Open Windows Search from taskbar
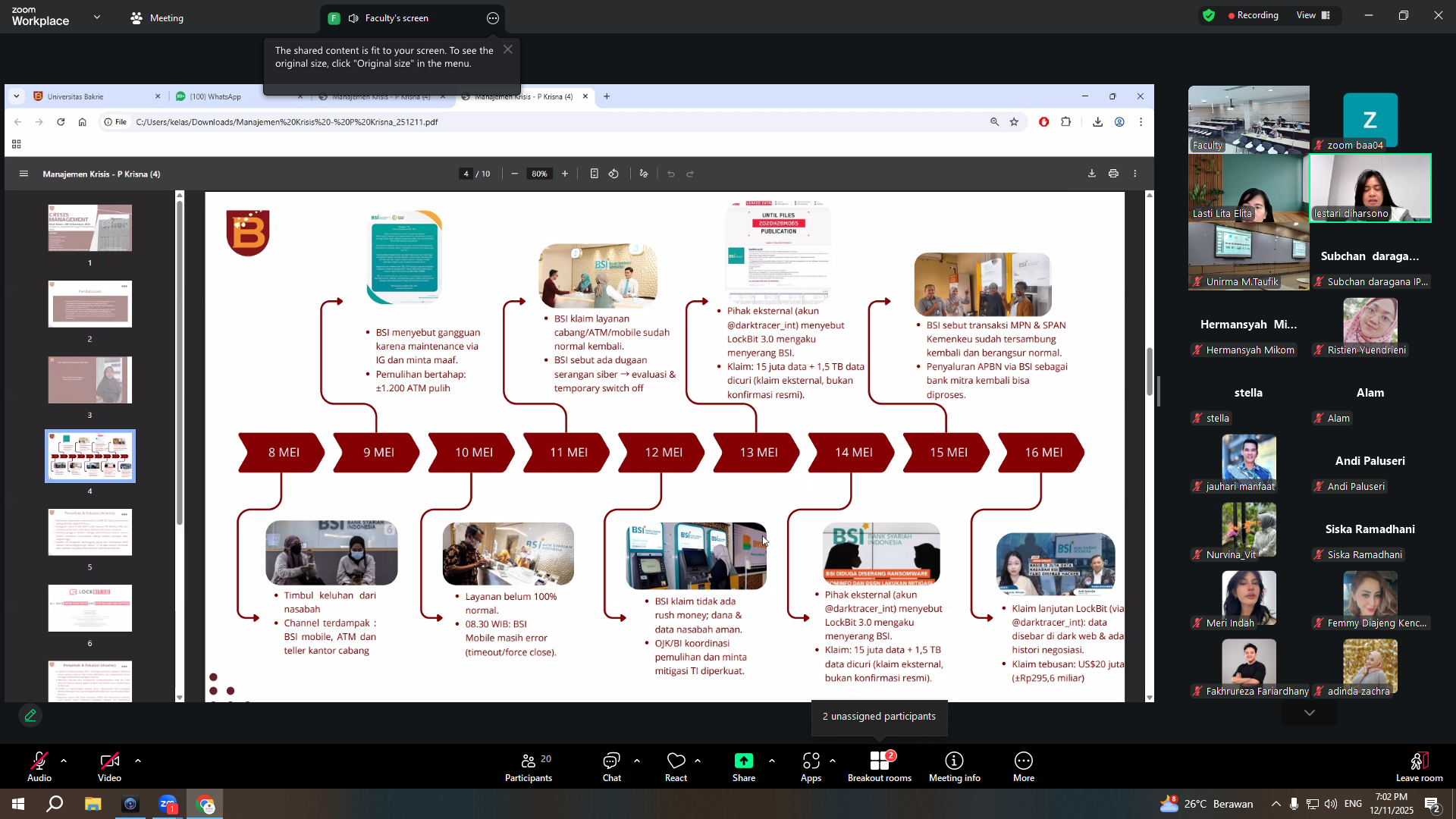 55,804
